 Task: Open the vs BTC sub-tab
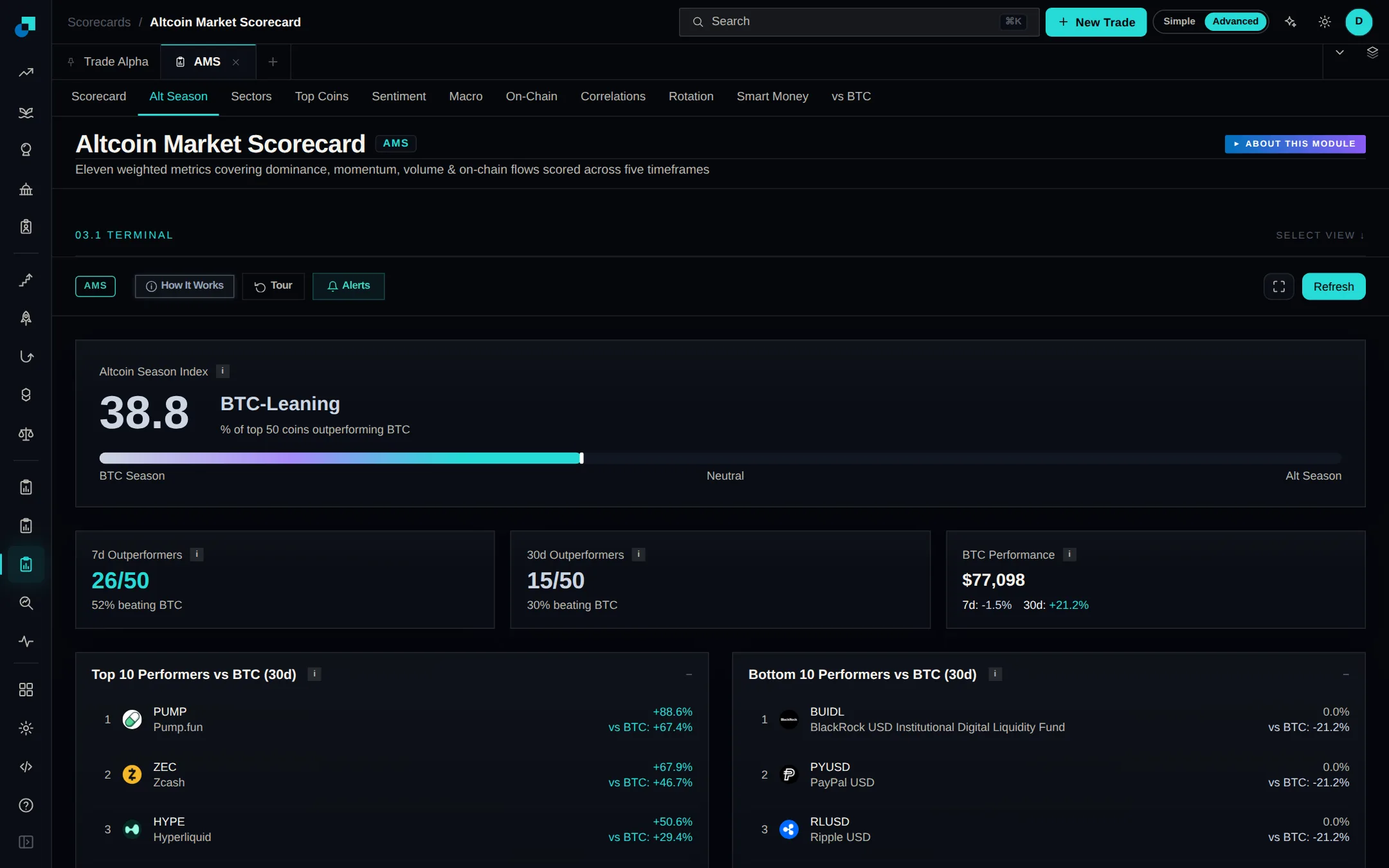tap(851, 96)
